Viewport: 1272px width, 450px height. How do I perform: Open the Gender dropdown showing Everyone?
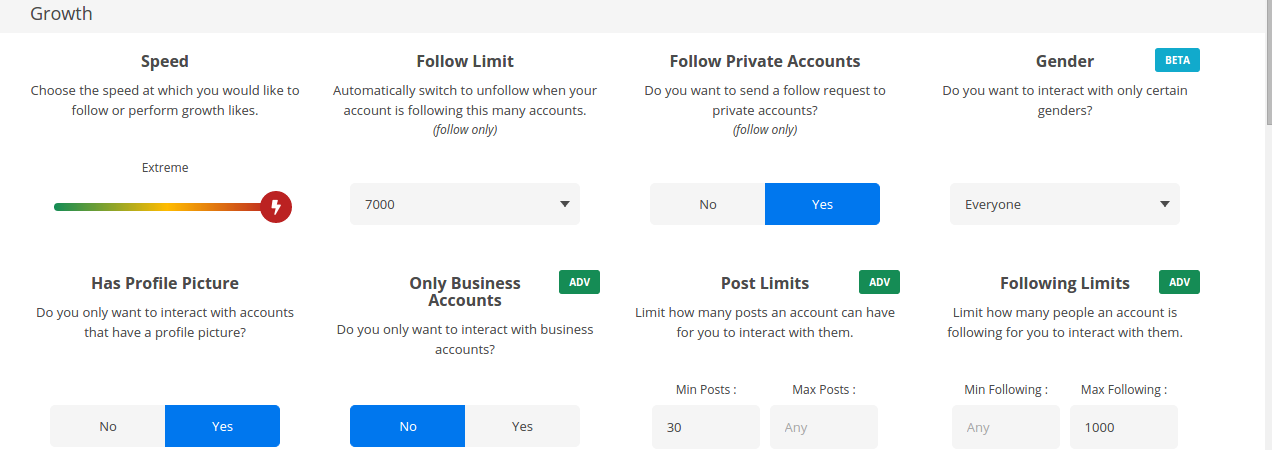[x=1065, y=204]
